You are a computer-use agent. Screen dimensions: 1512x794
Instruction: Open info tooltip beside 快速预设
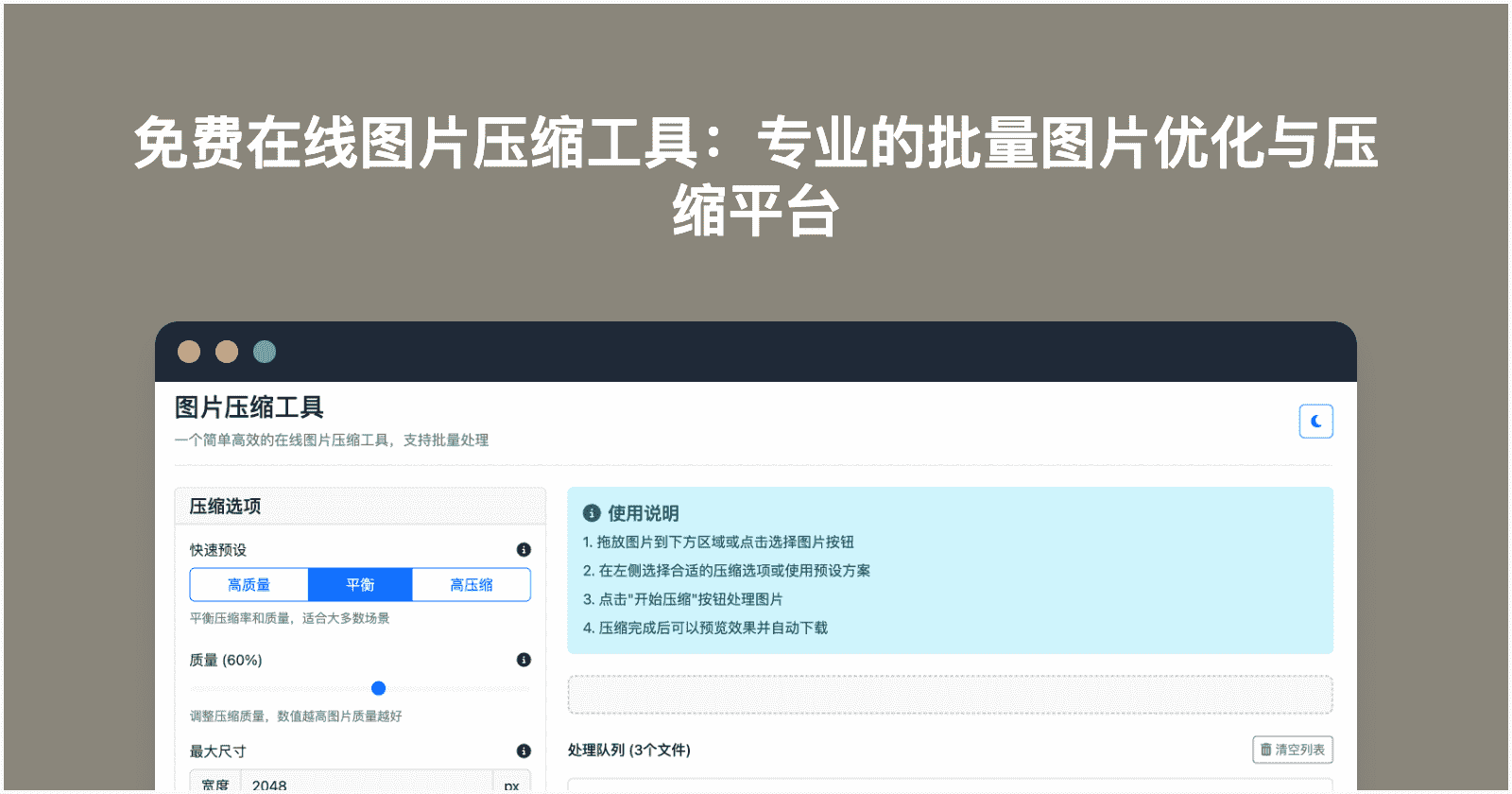pyautogui.click(x=524, y=550)
